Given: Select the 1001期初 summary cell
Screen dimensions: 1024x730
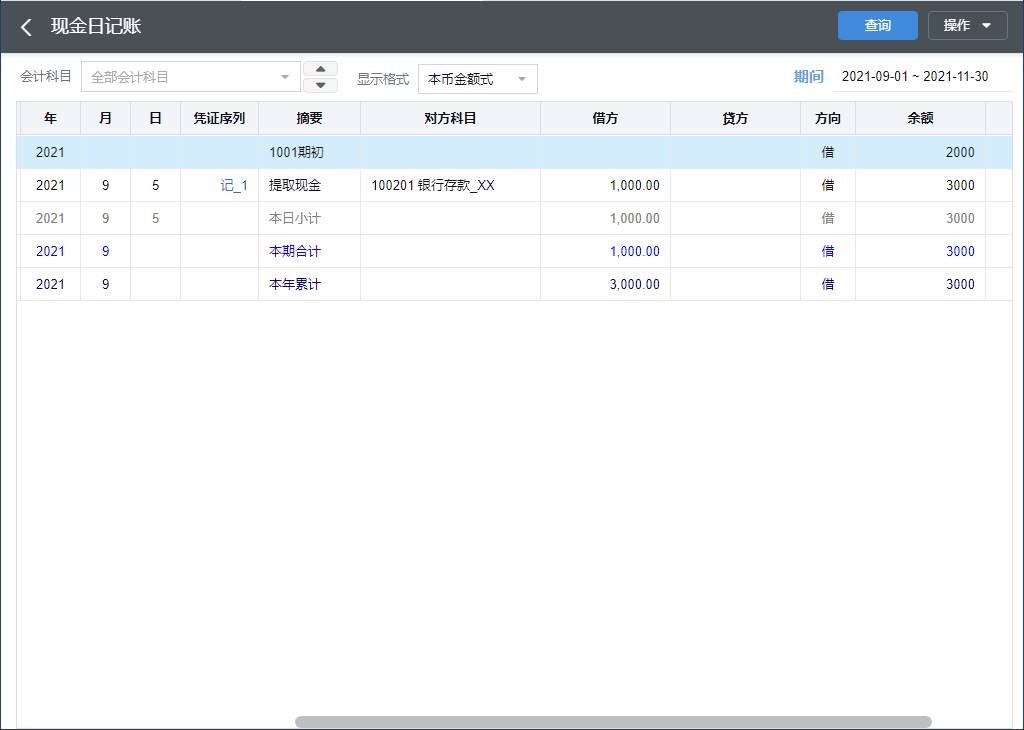Looking at the screenshot, I should (x=310, y=152).
